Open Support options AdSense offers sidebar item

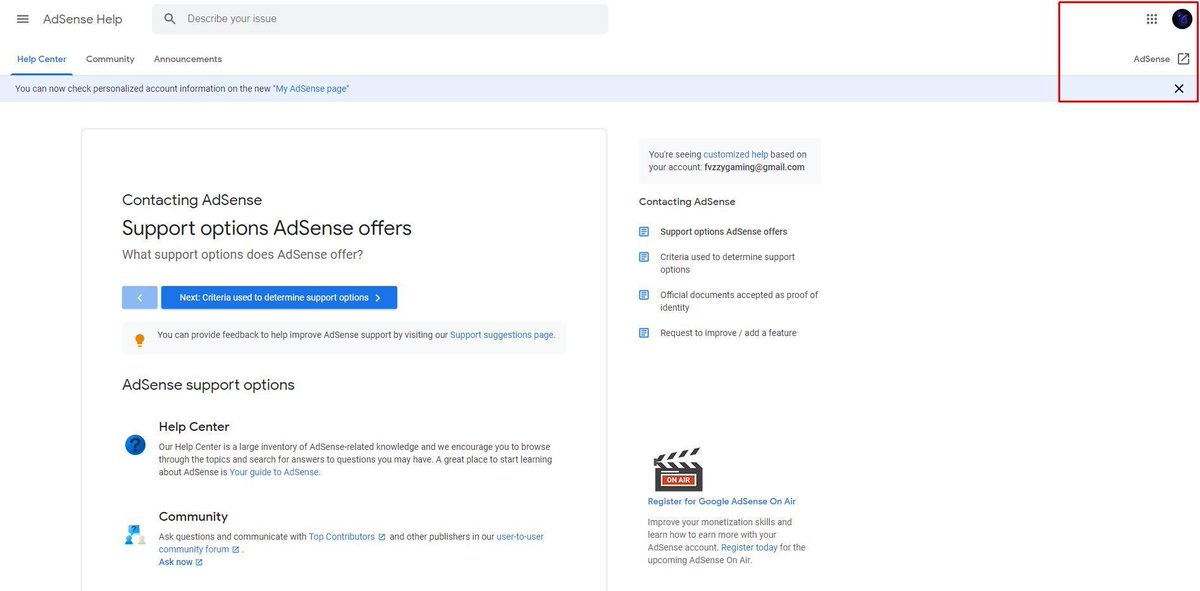[x=723, y=232]
